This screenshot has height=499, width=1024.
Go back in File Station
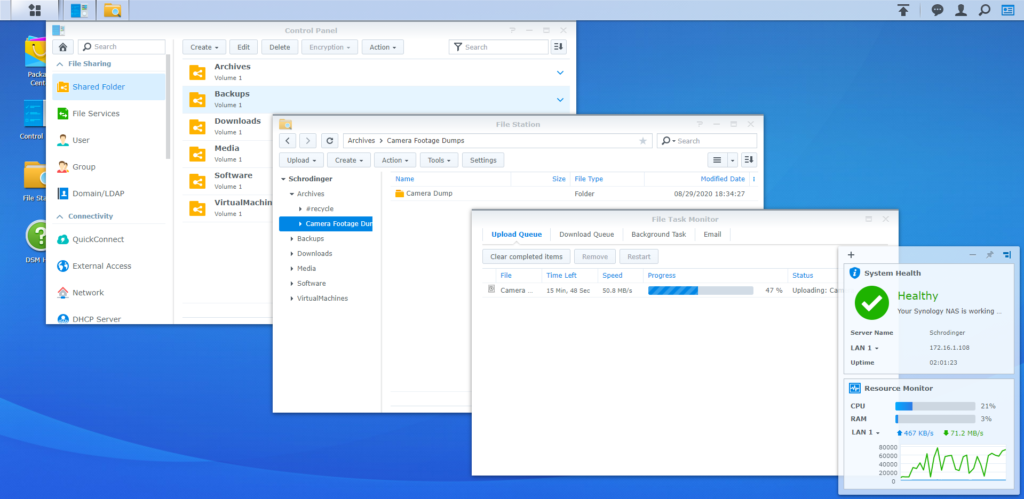288,140
